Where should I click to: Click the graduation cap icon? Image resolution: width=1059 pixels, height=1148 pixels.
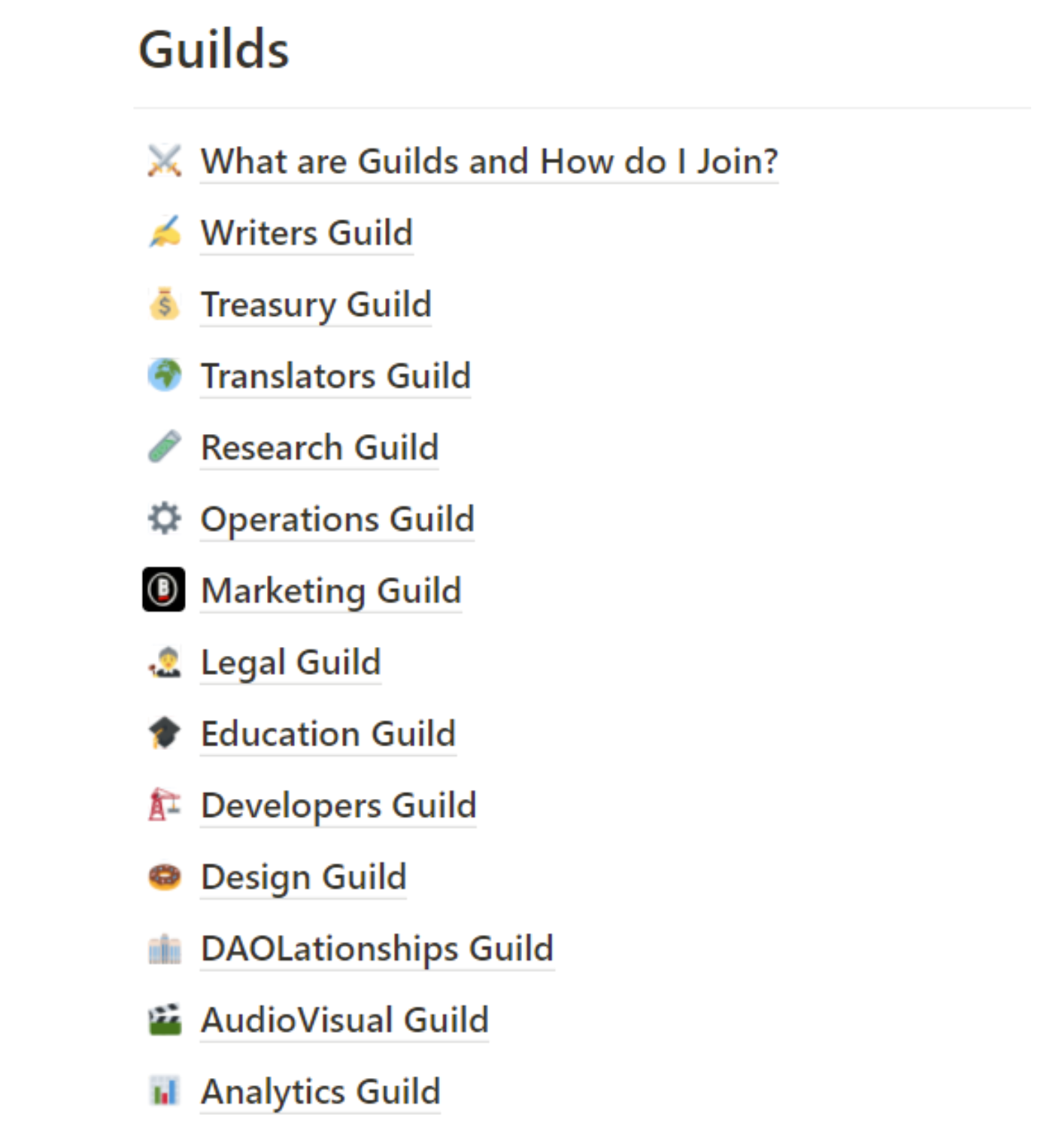click(164, 733)
